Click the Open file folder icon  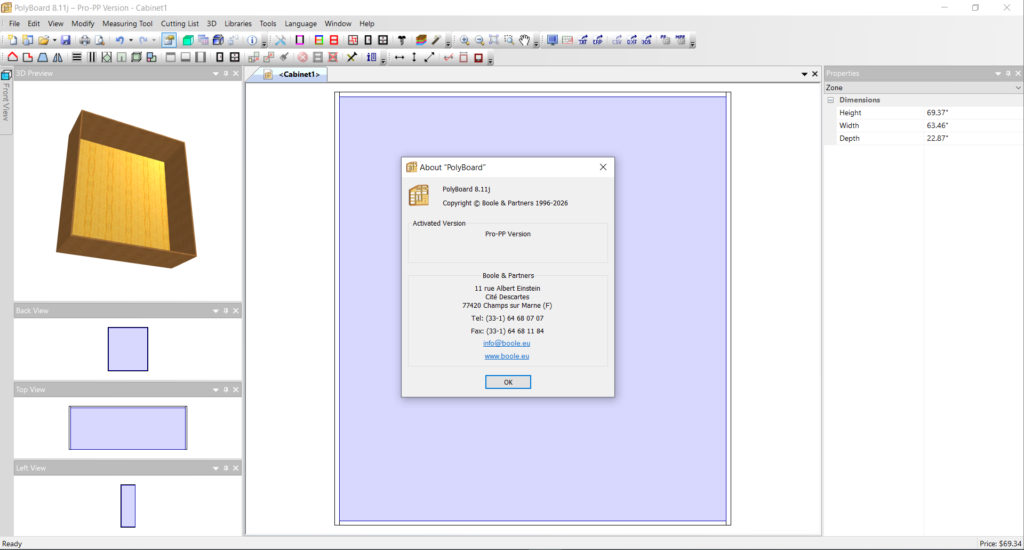pos(43,40)
